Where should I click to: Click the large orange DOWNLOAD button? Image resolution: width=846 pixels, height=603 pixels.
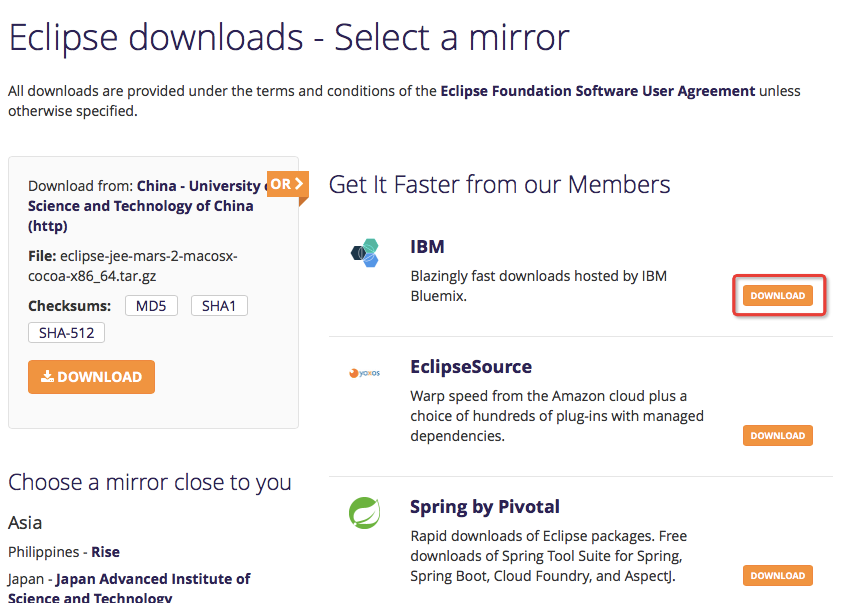pyautogui.click(x=91, y=377)
